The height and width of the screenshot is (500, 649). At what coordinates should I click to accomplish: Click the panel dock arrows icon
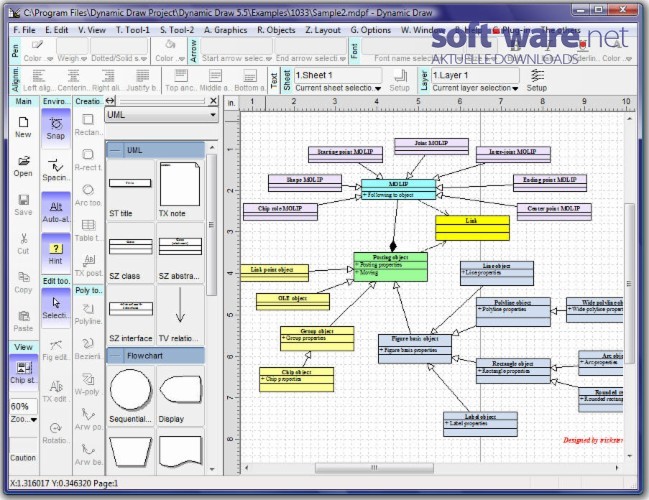(110, 101)
